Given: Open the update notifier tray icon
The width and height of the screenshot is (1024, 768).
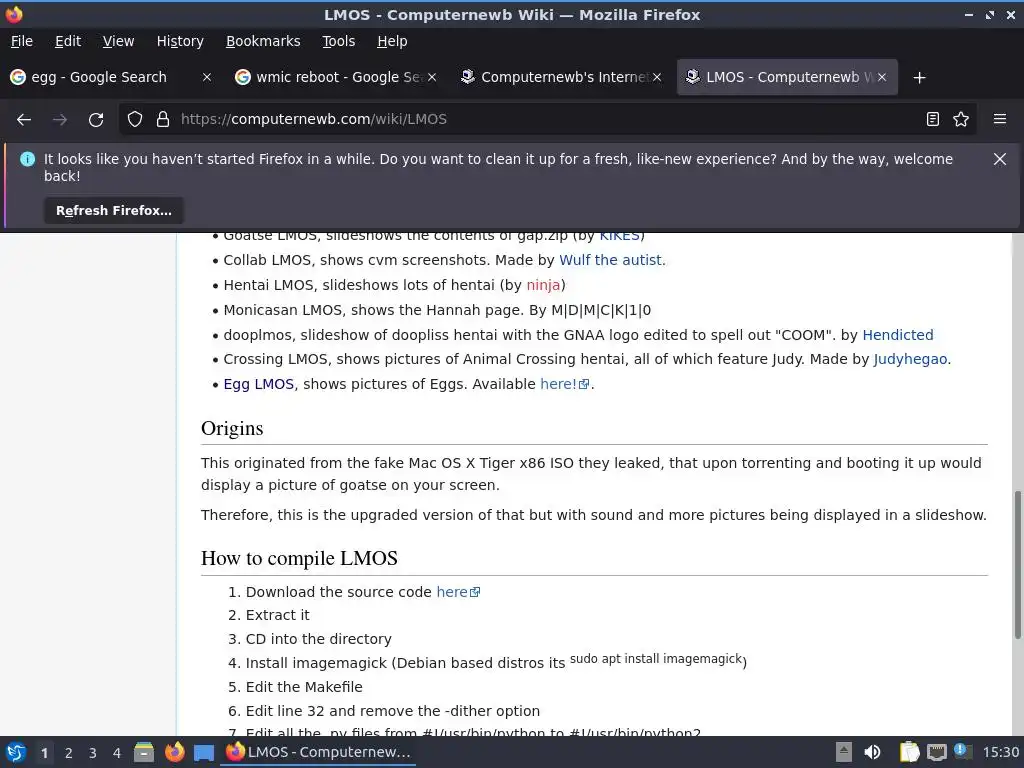Looking at the screenshot, I should [963, 751].
